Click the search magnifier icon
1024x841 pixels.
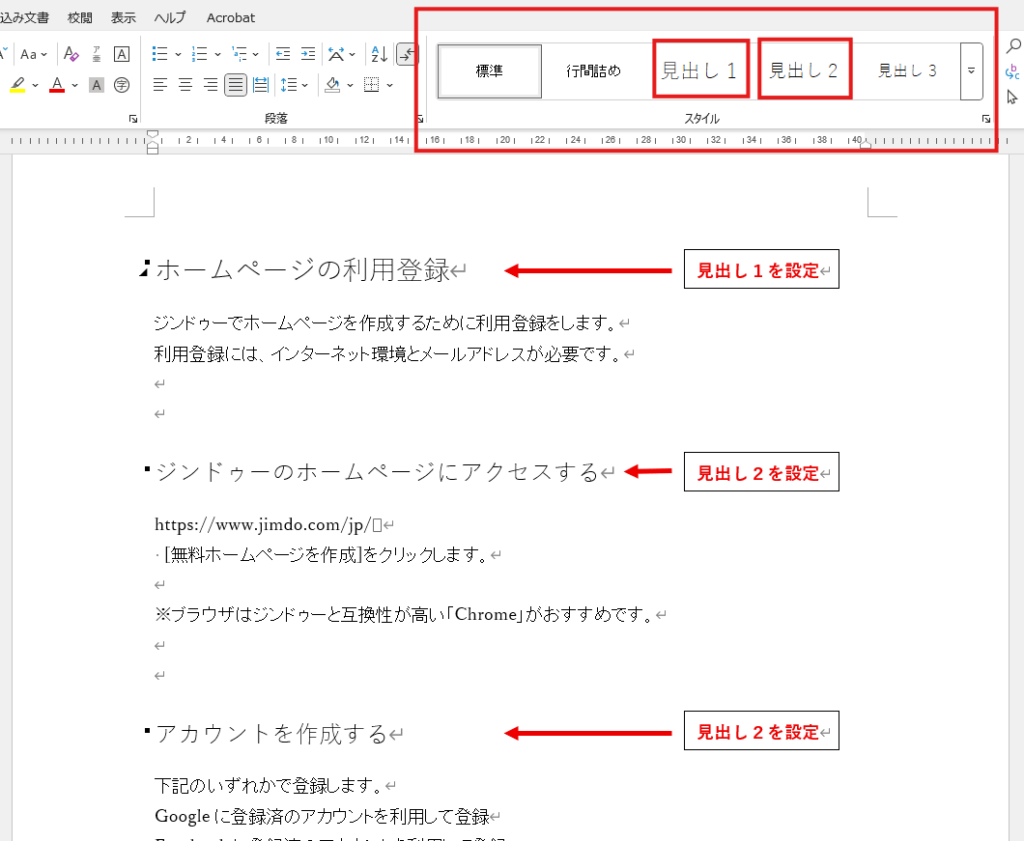pos(1013,45)
